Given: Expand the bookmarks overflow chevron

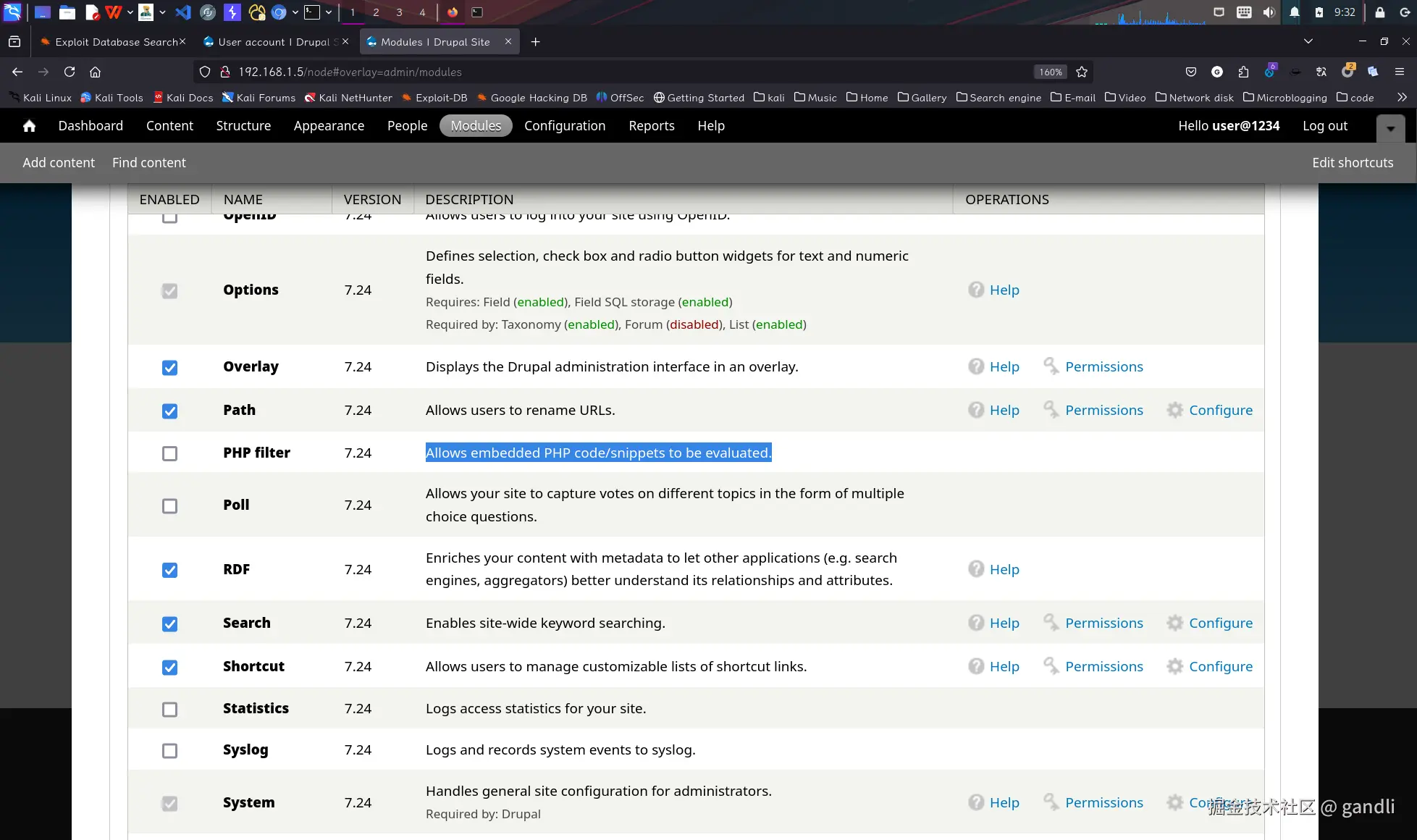Looking at the screenshot, I should 1402,97.
